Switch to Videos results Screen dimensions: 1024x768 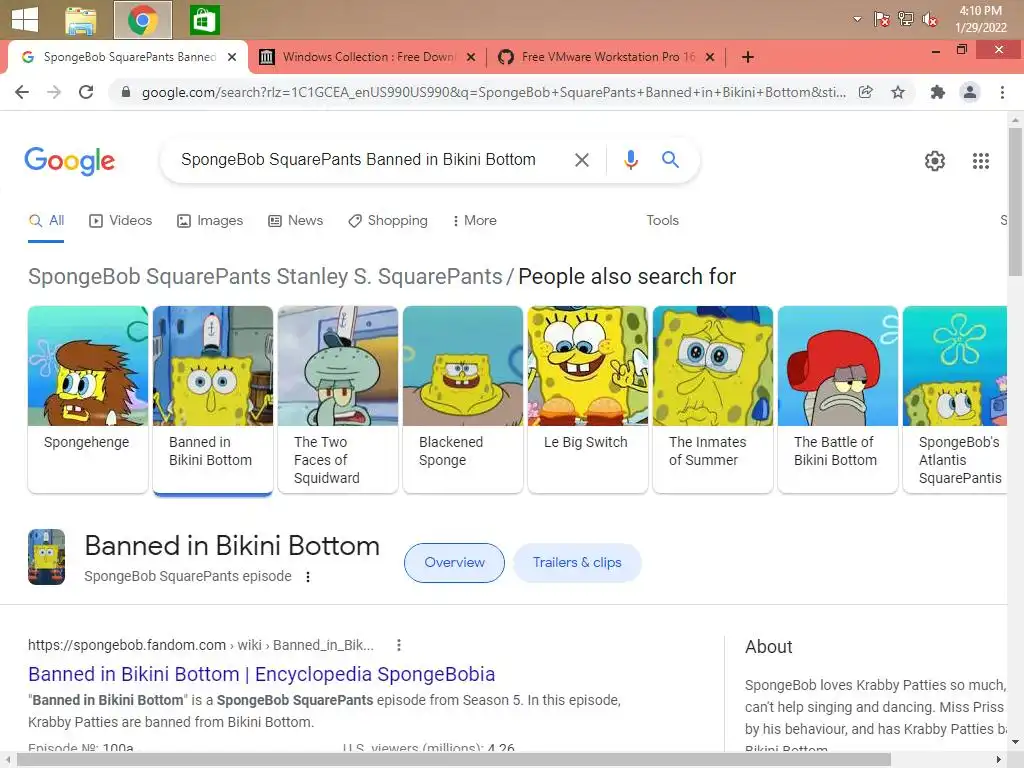click(120, 221)
